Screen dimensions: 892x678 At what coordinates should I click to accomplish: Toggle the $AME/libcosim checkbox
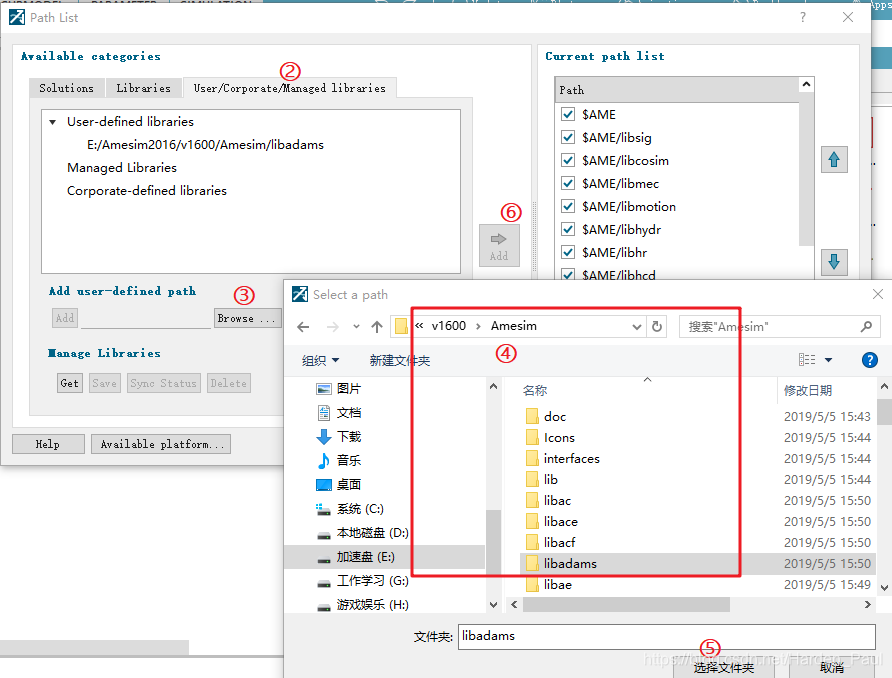[568, 160]
